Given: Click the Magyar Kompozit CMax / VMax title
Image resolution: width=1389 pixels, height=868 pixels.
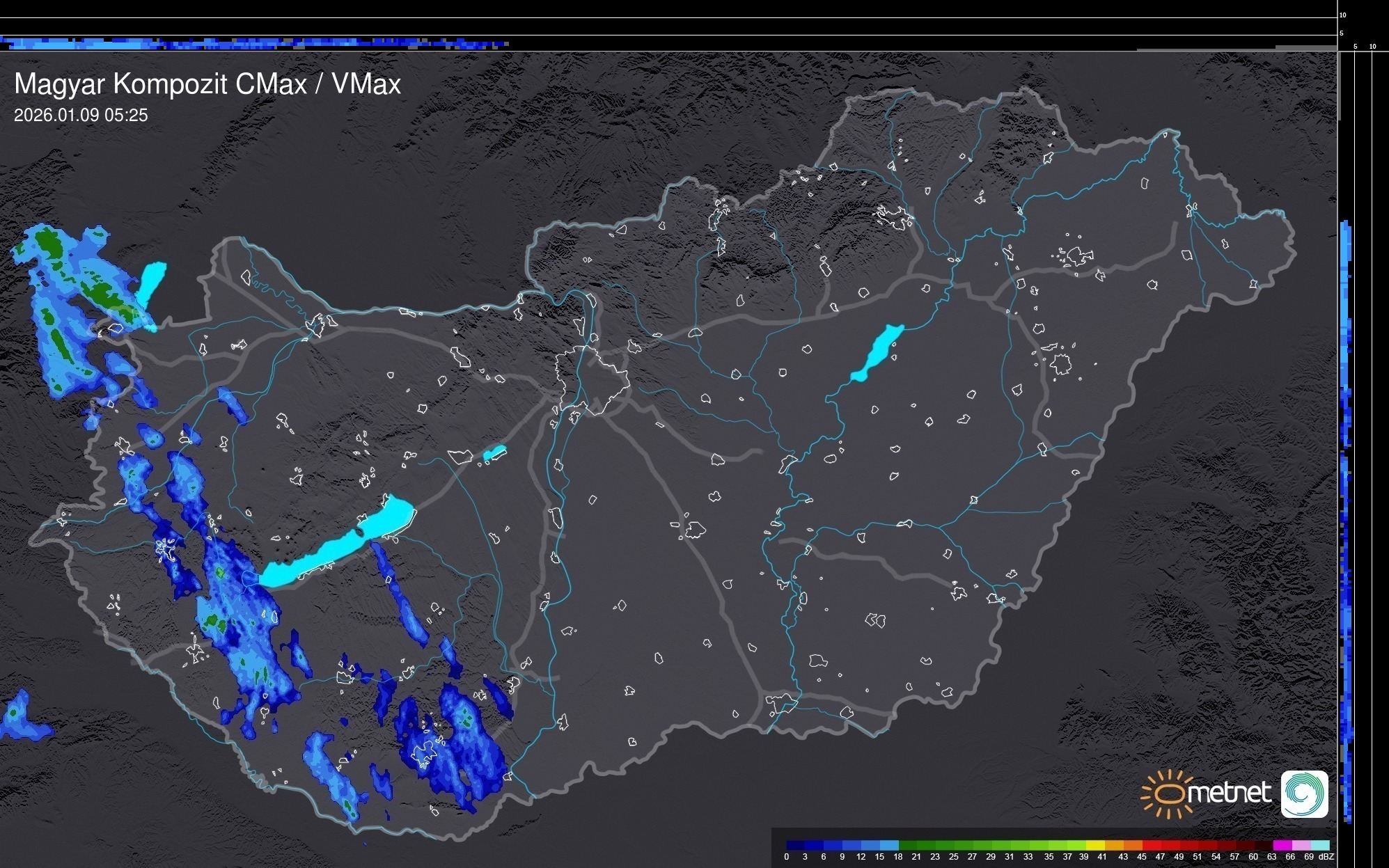Looking at the screenshot, I should [x=207, y=84].
